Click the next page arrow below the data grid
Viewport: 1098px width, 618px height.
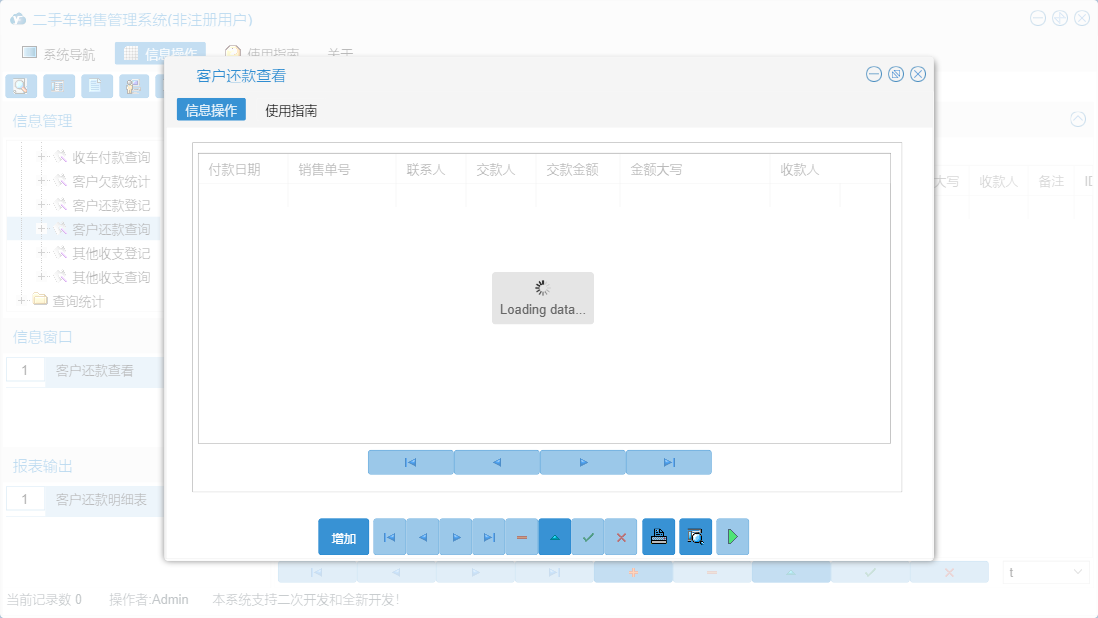(x=582, y=462)
